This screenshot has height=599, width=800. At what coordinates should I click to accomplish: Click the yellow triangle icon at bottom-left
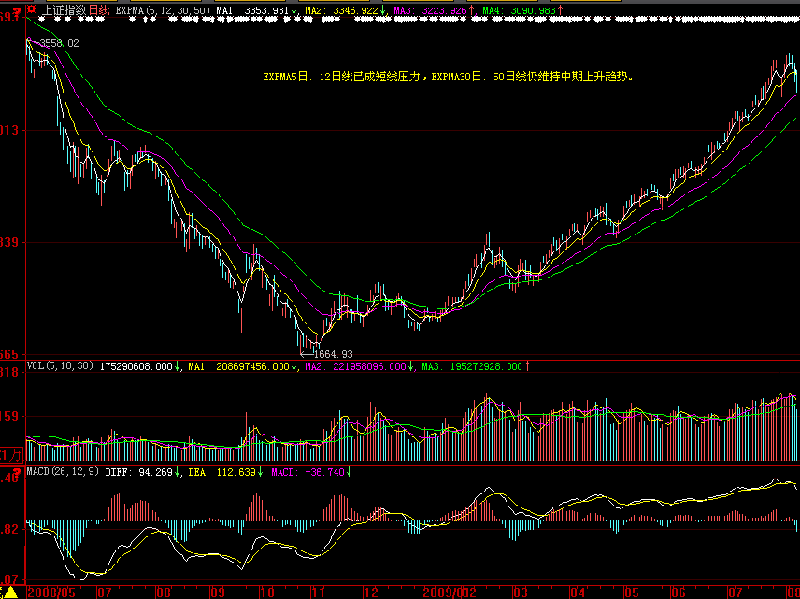pos(11,592)
